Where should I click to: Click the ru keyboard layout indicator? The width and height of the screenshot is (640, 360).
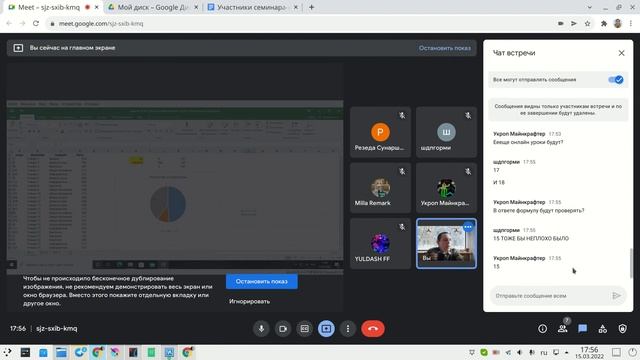(x=544, y=352)
